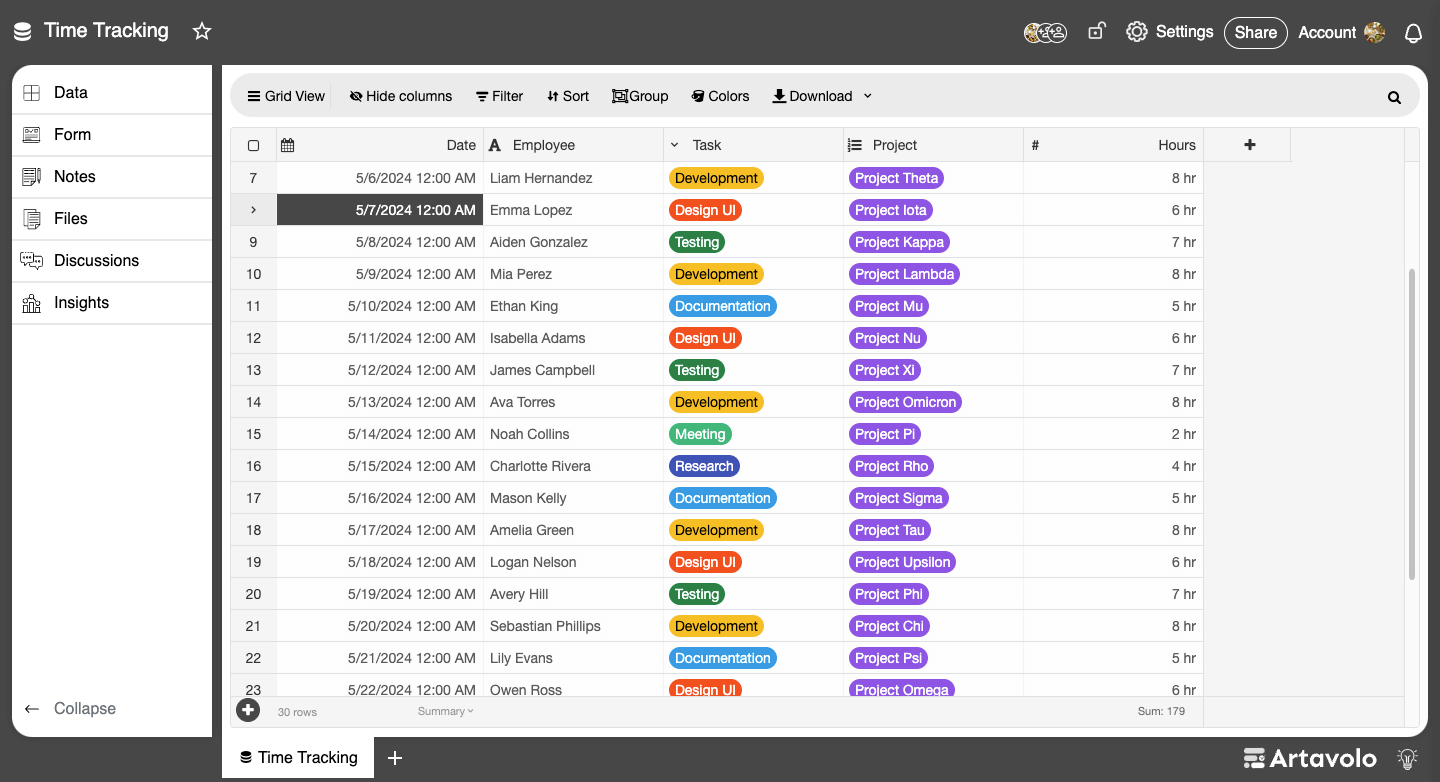1440x782 pixels.
Task: Open the Sort tool
Action: click(x=568, y=96)
